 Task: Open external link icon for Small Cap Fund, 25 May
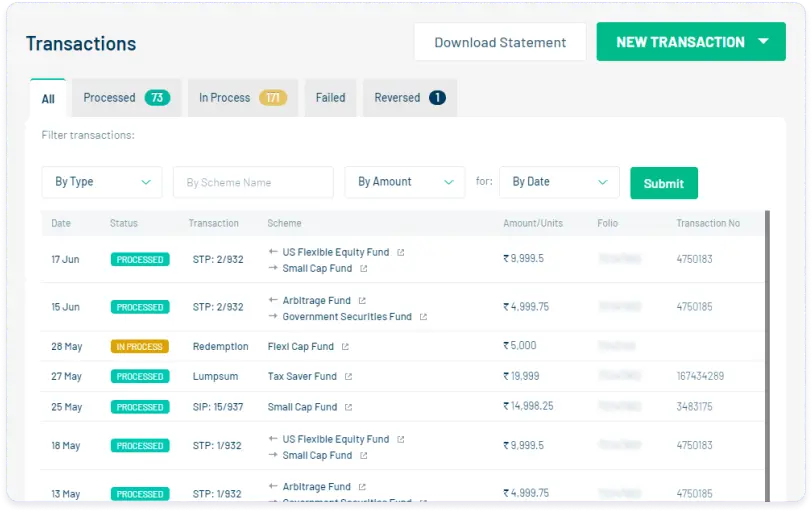348,407
